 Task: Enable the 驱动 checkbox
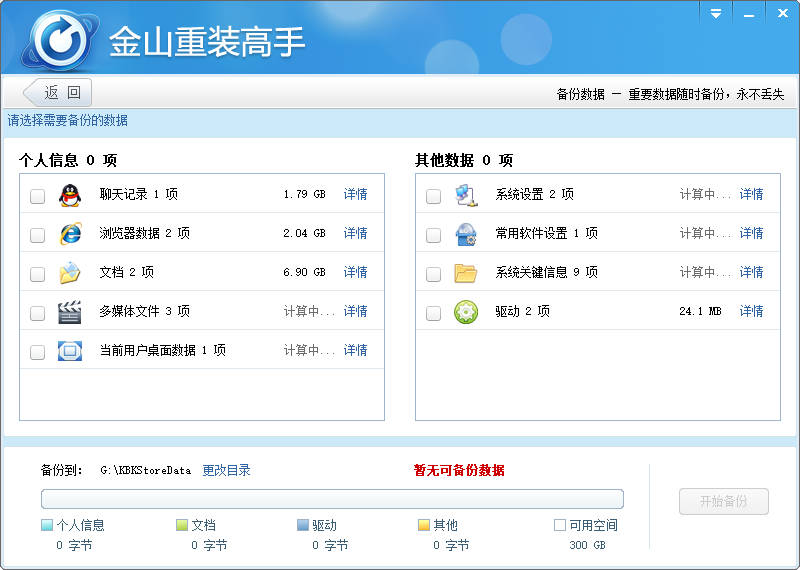pyautogui.click(x=433, y=313)
